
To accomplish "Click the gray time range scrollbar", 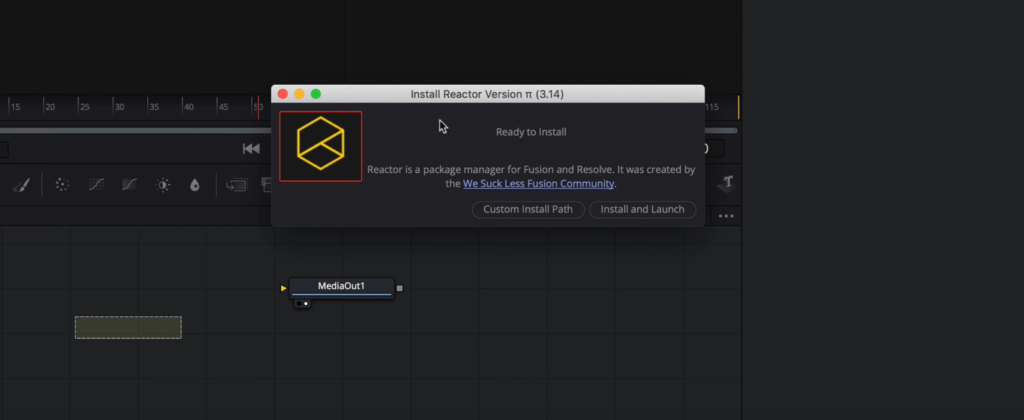I will pos(136,131).
